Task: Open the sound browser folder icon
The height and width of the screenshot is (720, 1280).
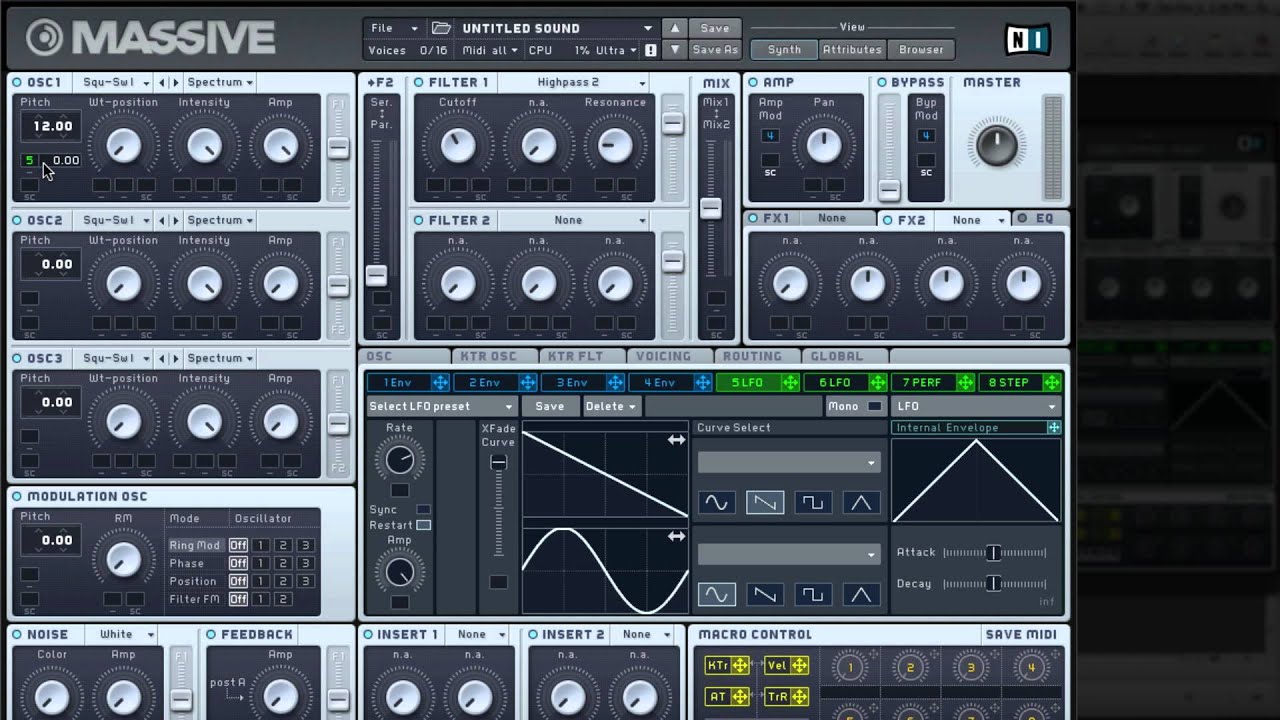Action: (x=441, y=28)
